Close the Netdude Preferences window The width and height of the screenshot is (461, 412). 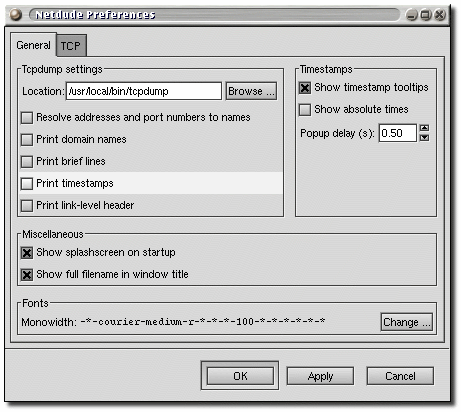[x=440, y=15]
